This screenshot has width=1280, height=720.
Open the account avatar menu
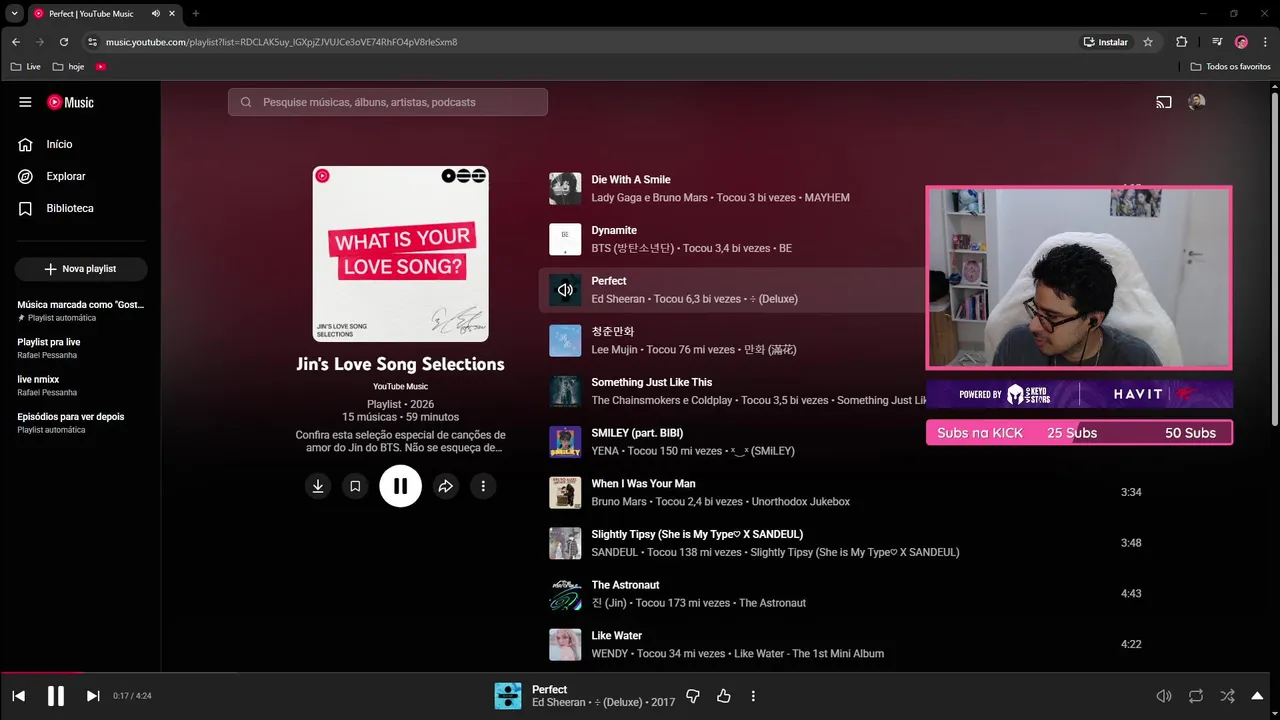click(1196, 102)
